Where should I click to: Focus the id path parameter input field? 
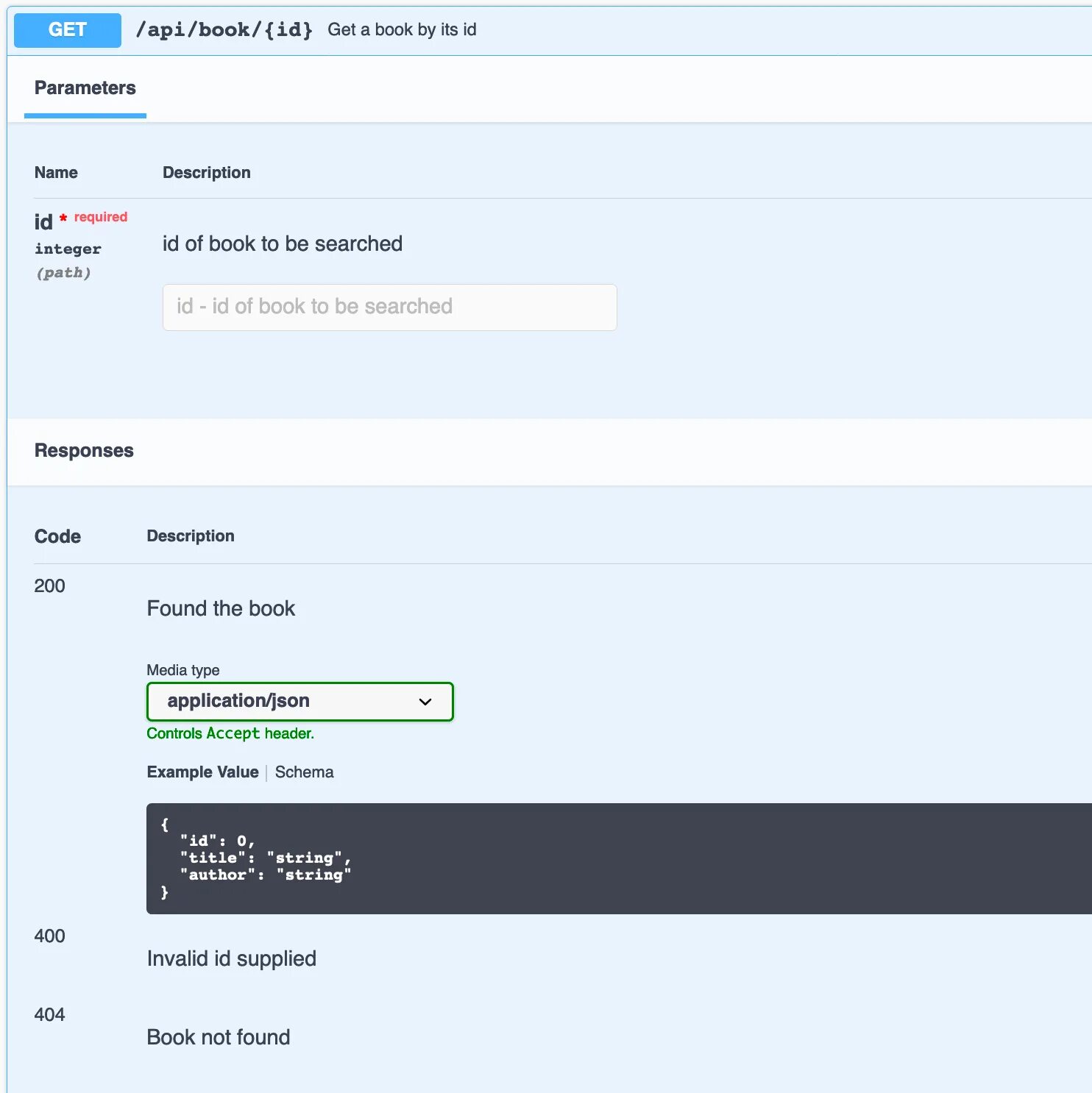click(x=389, y=307)
